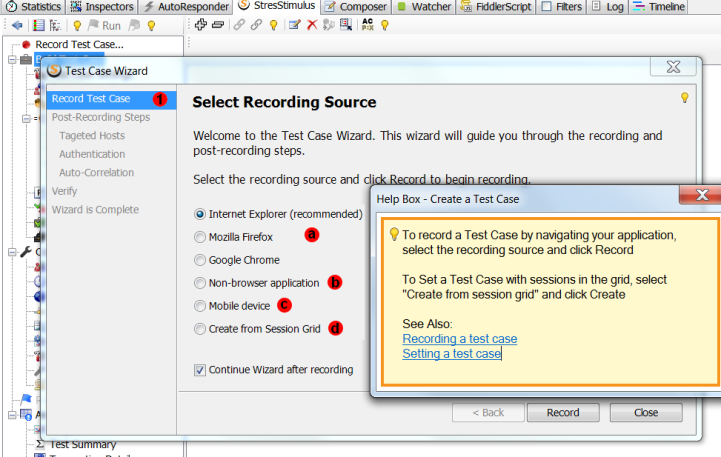
Task: Click the plus cross toolbar icon
Action: tap(200, 25)
